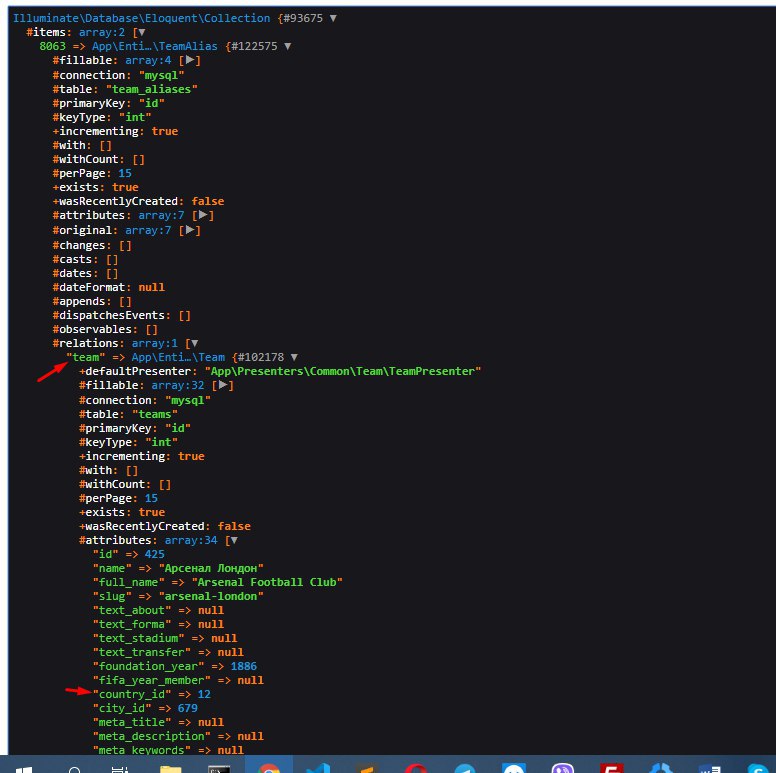
Task: Click the foundation_year value 1886
Action: pos(243,666)
